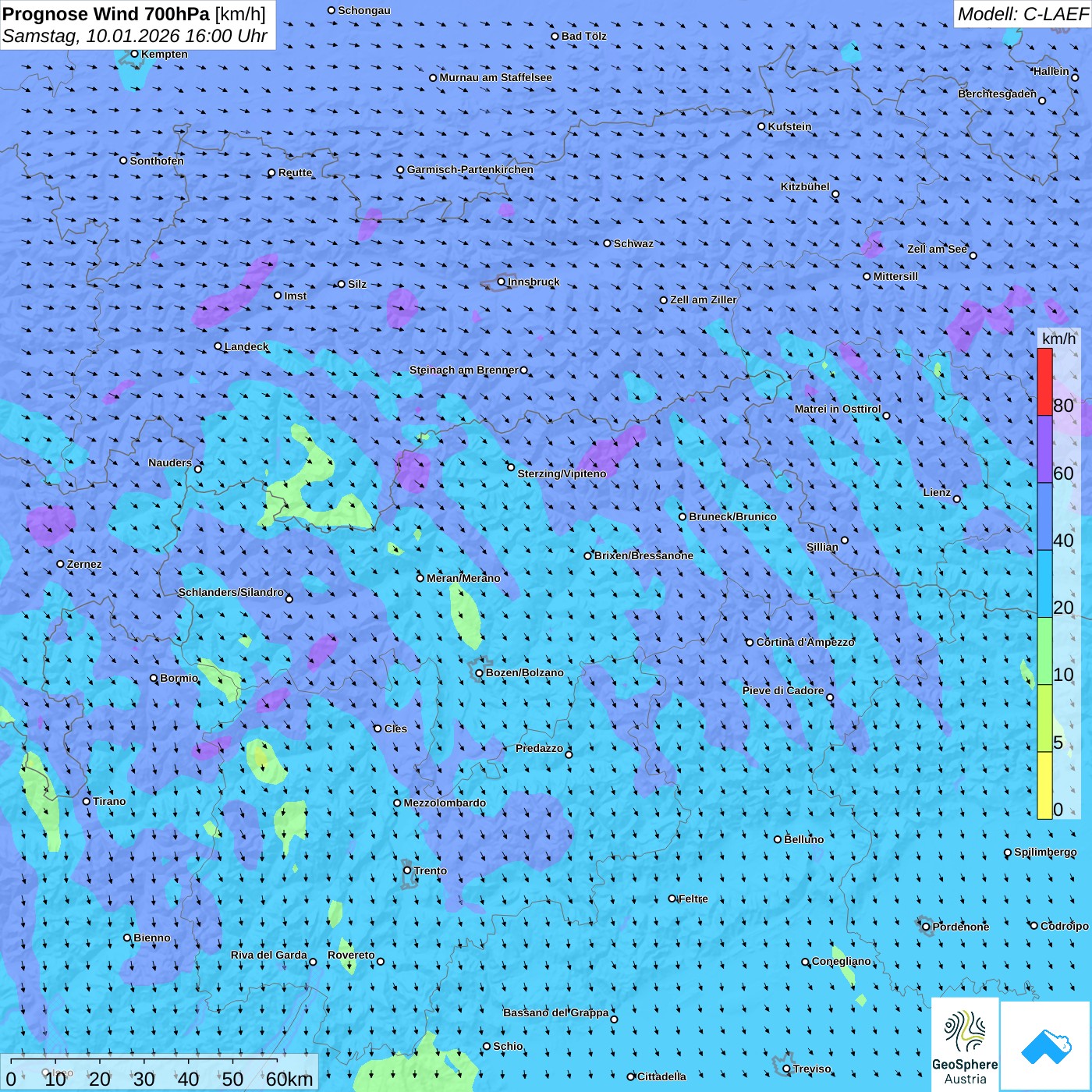Screen dimensions: 1092x1092
Task: Click the Bienno location dot
Action: click(127, 938)
